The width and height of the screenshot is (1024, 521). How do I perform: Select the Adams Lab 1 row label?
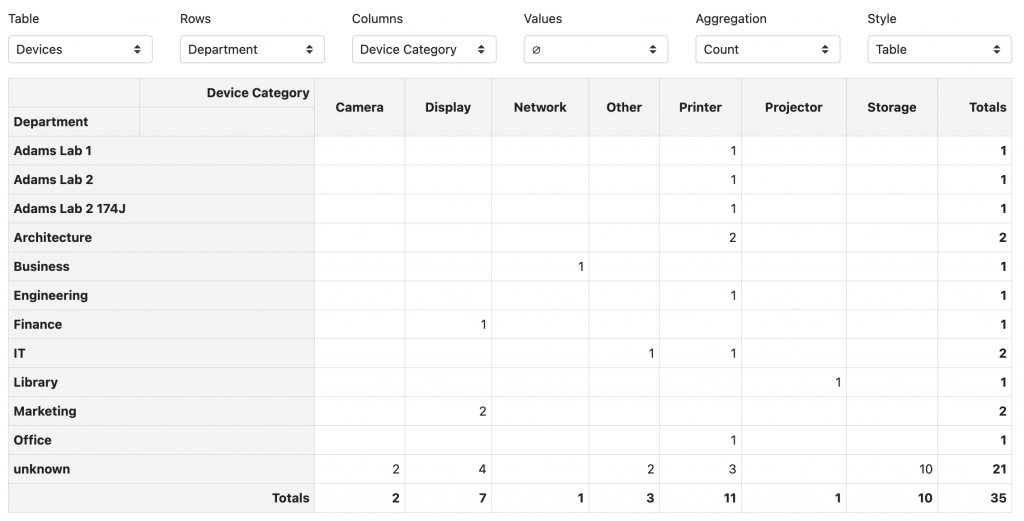click(53, 151)
